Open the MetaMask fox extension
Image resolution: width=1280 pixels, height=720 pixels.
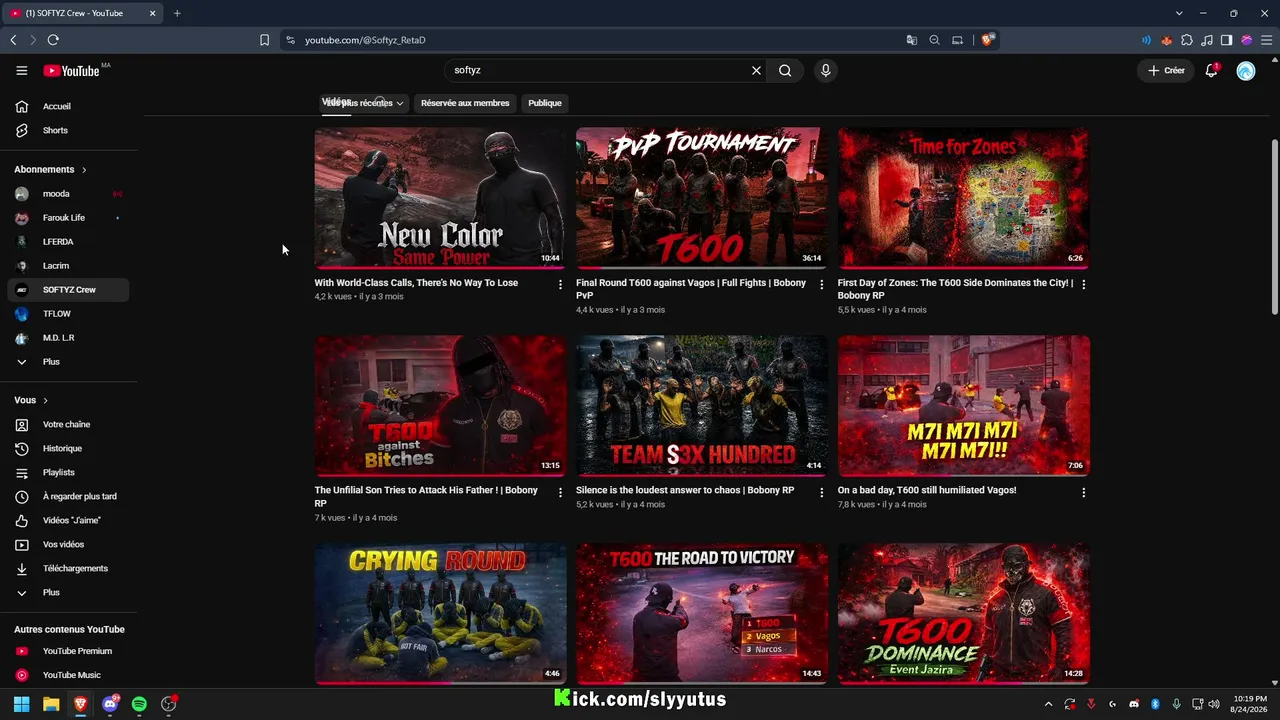click(x=1166, y=40)
